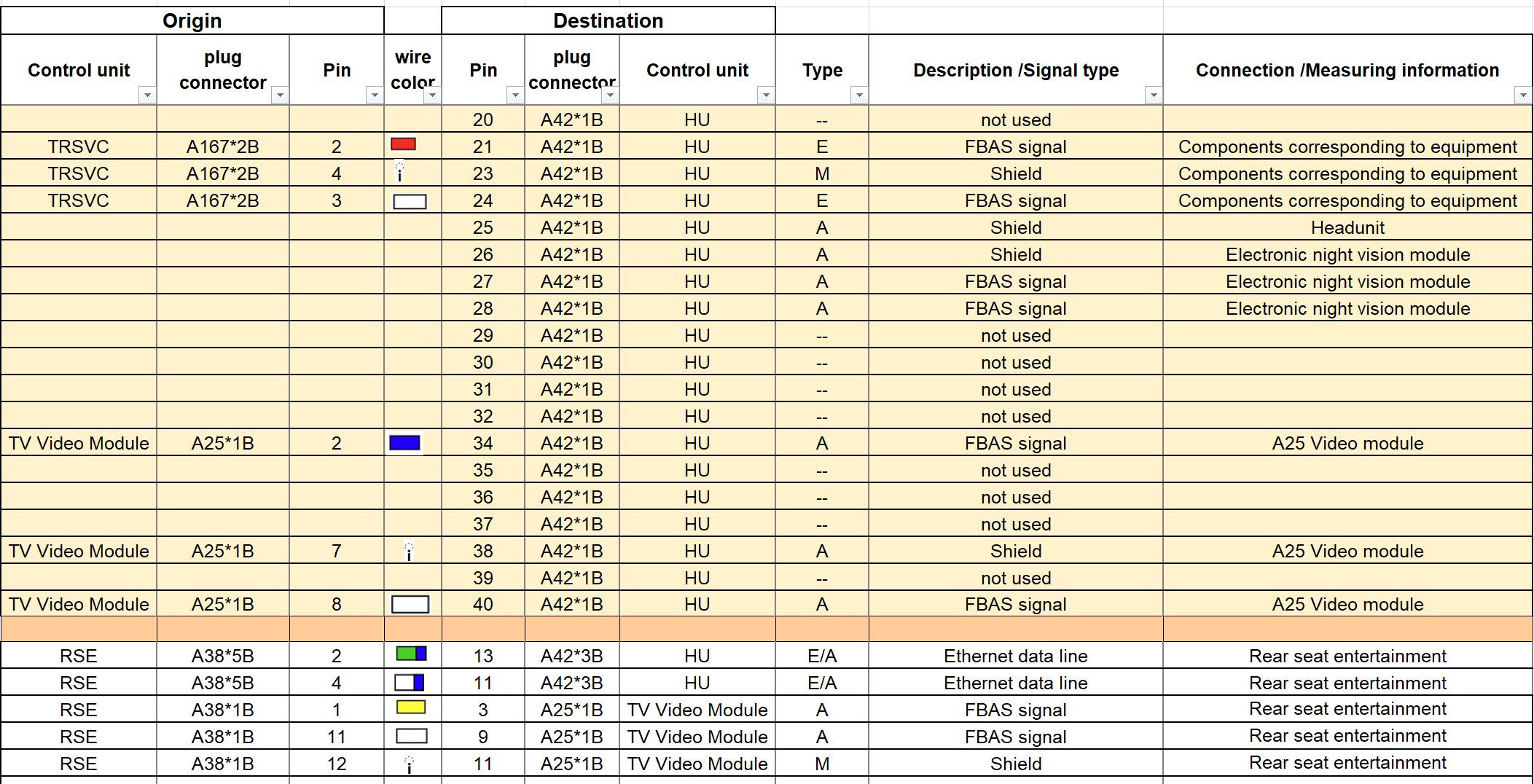Screen dimensions: 1534x784
Task: Click 'Ethernet data line' in destination pin 13 row
Action: (x=1016, y=656)
